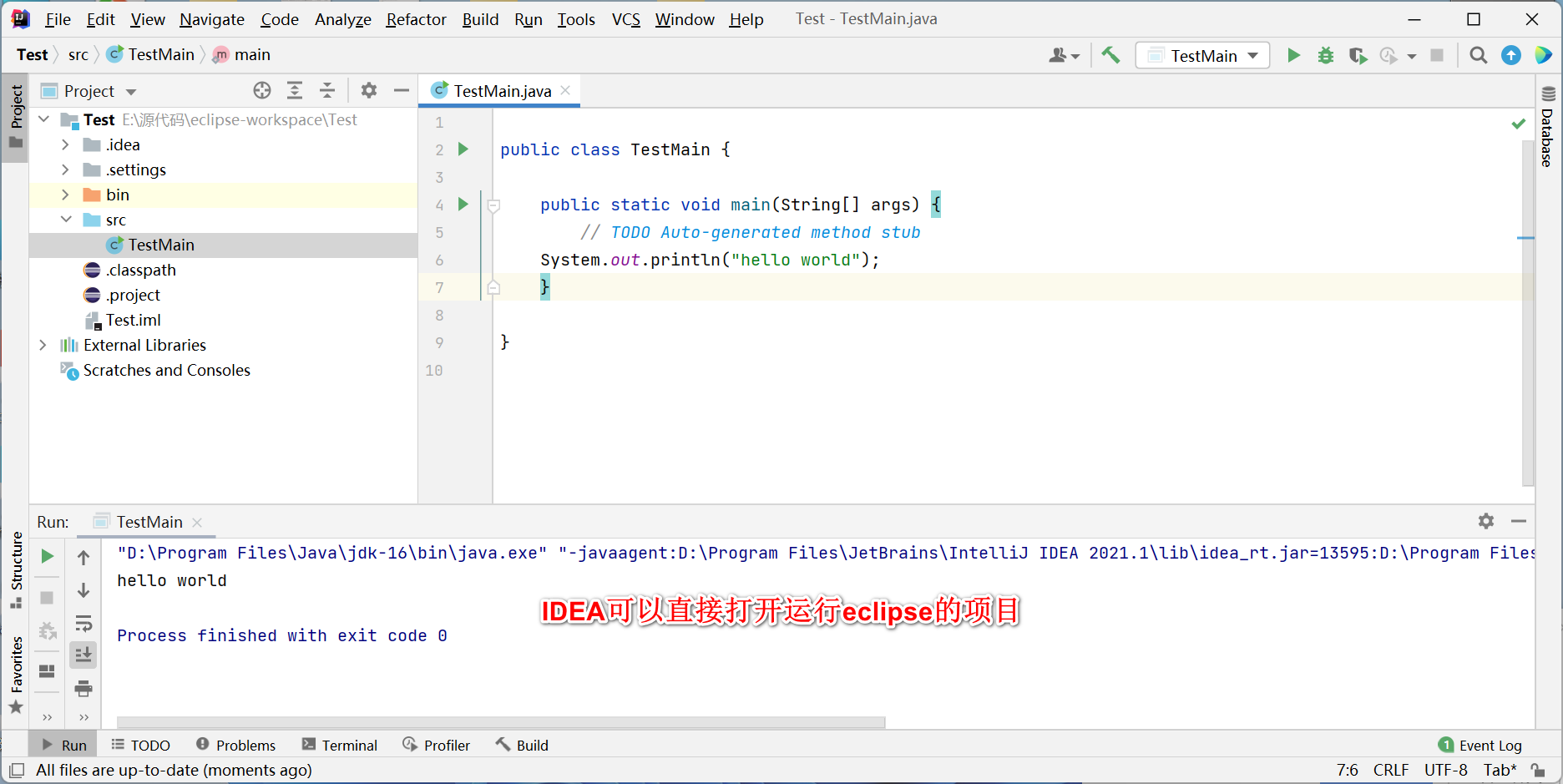
Task: Close the TestMain.java editor tab
Action: pyautogui.click(x=566, y=90)
